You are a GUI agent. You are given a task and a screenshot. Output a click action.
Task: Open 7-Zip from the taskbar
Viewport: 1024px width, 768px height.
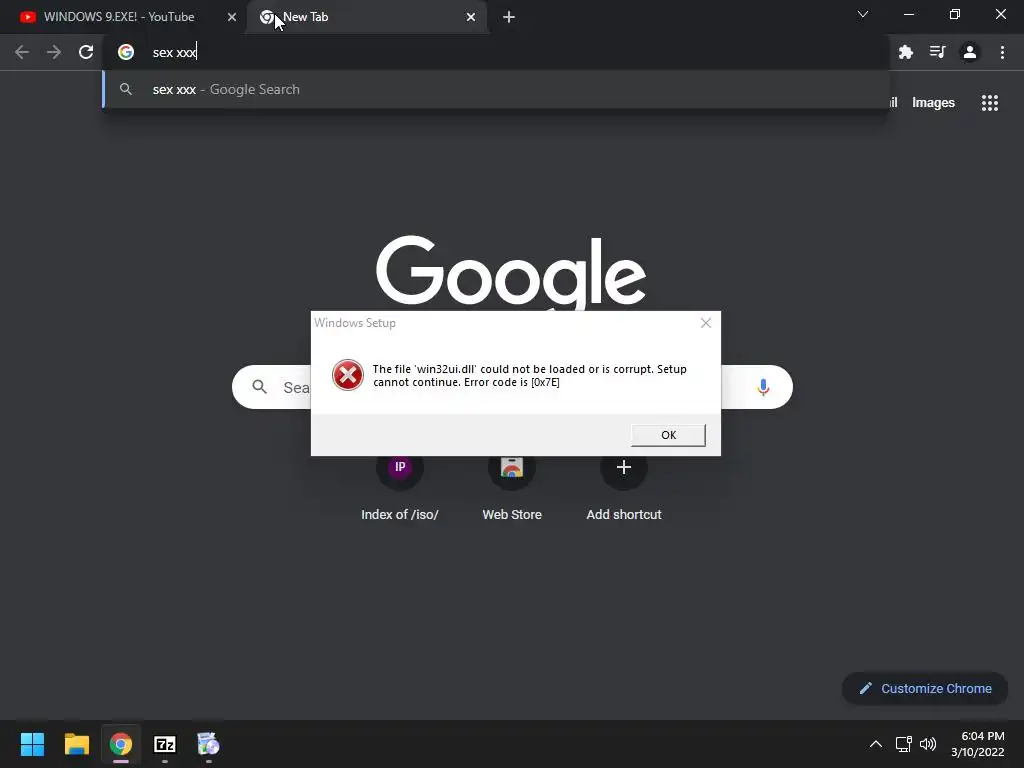165,744
